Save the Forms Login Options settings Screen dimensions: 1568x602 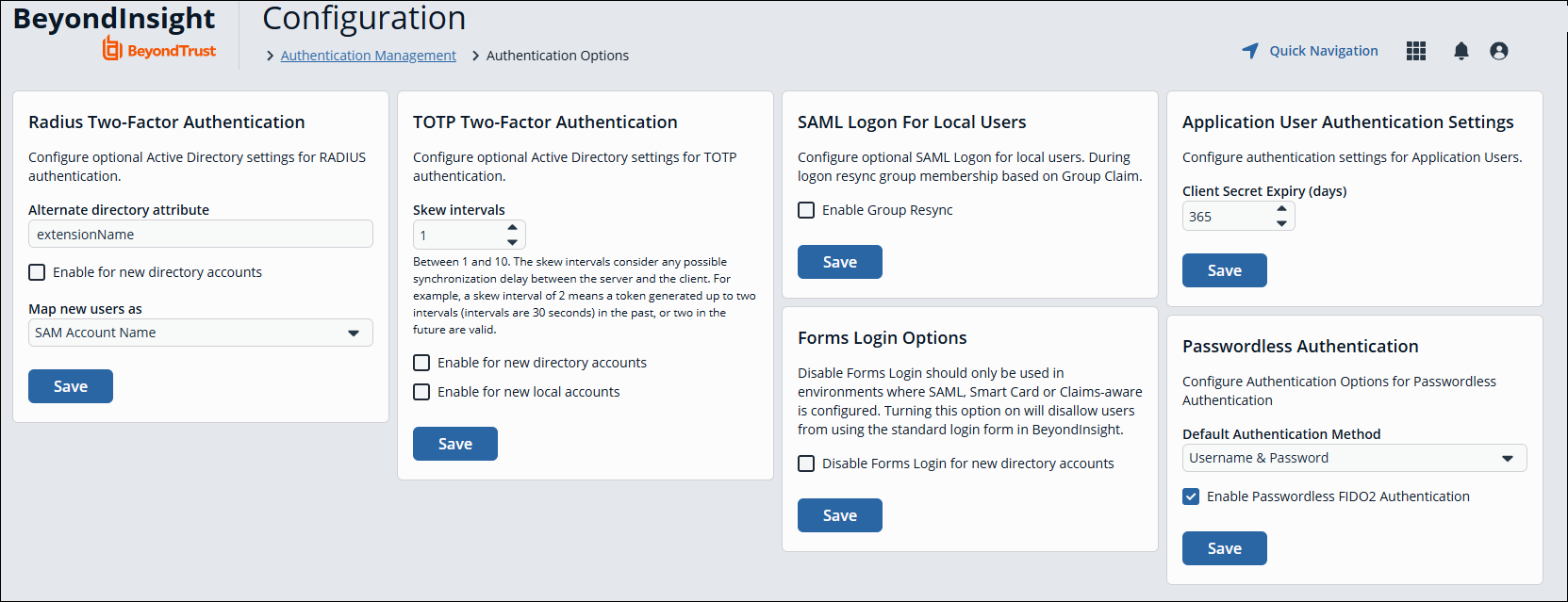coord(840,515)
